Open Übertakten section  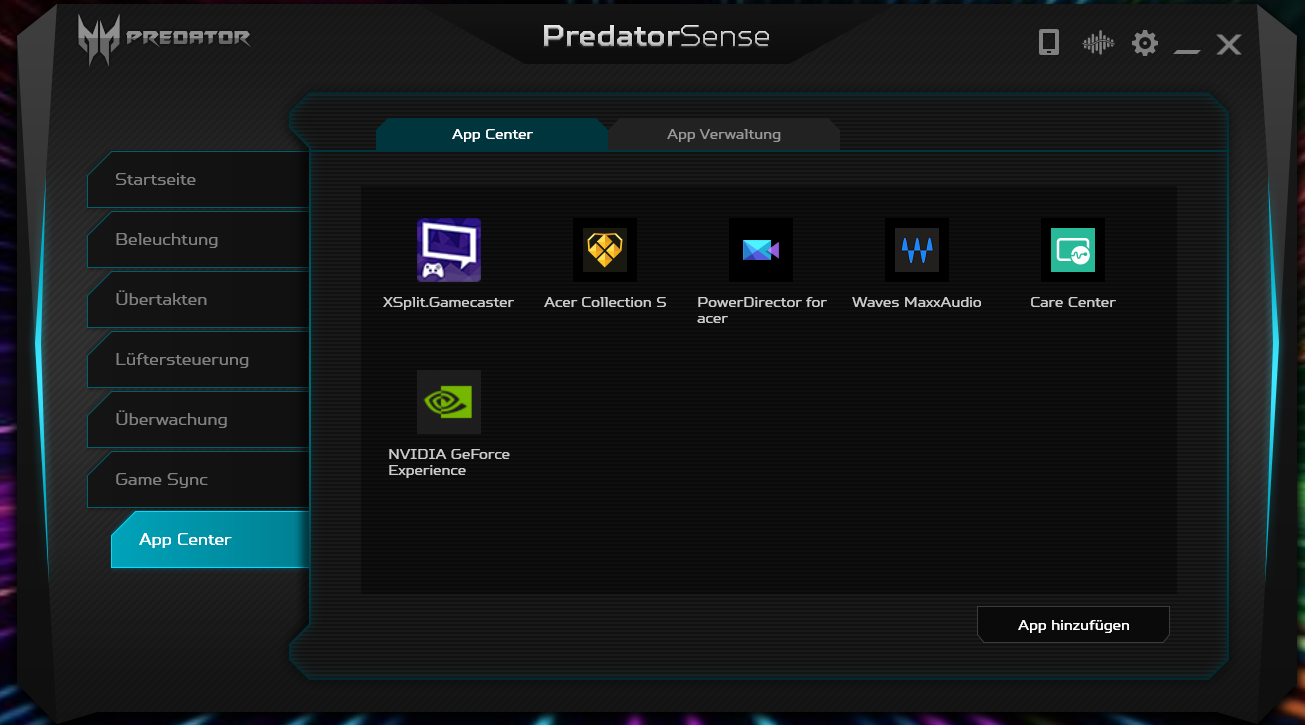point(198,300)
